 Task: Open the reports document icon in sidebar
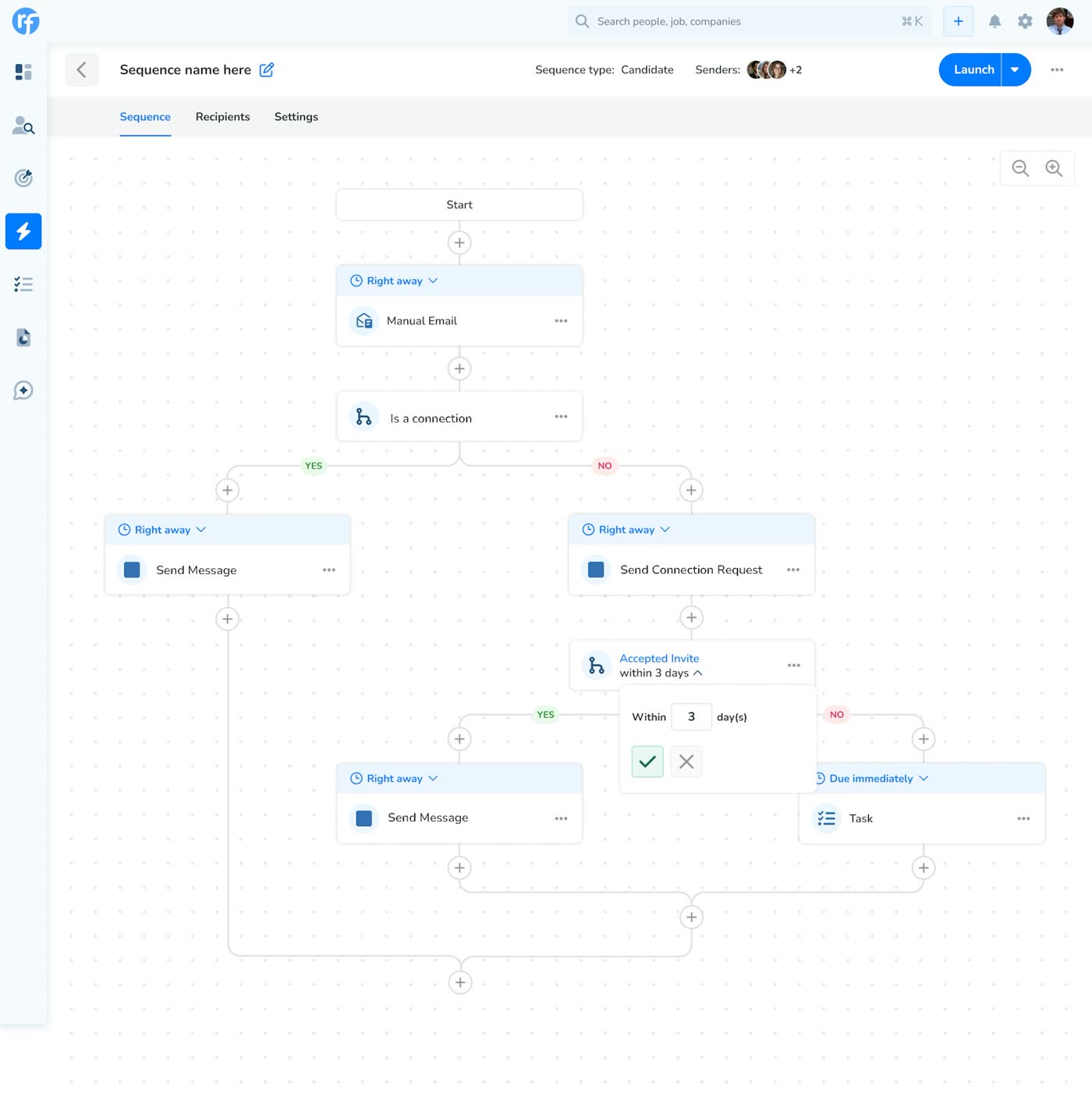pyautogui.click(x=23, y=337)
